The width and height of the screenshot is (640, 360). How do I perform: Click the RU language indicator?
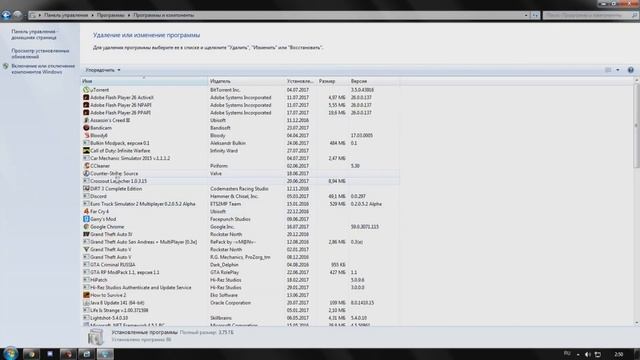tap(567, 353)
